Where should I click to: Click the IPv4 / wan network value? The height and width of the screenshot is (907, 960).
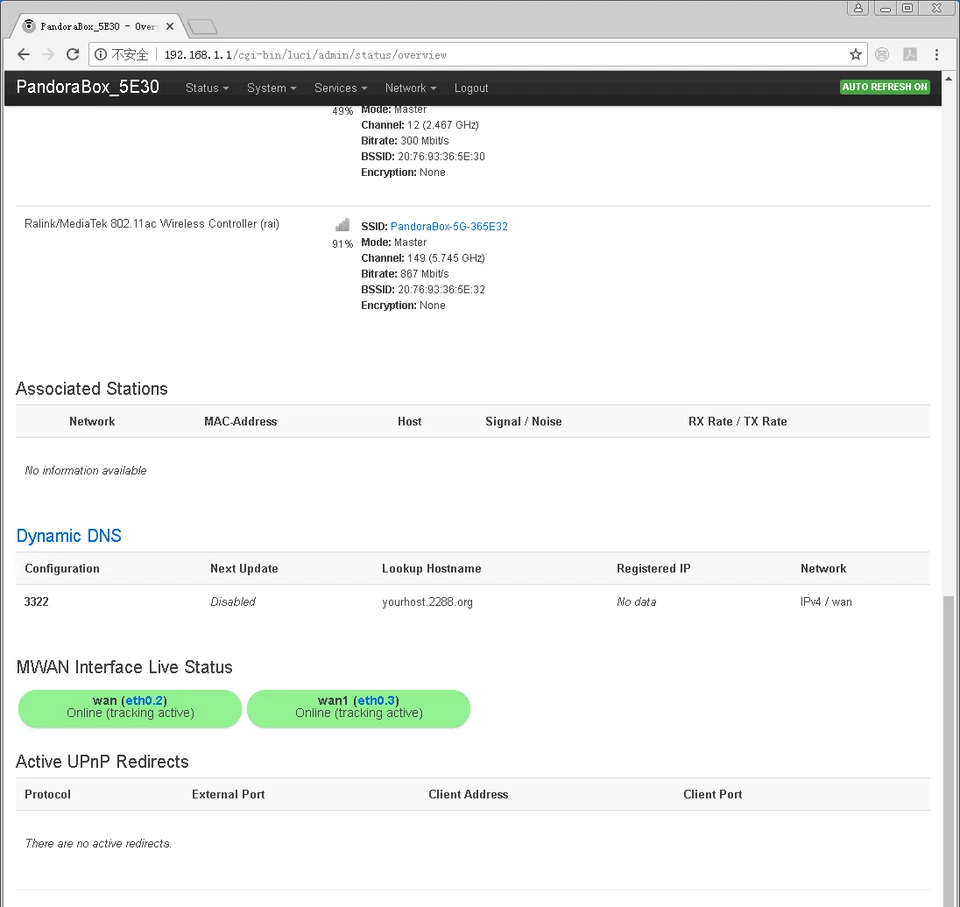tap(826, 601)
